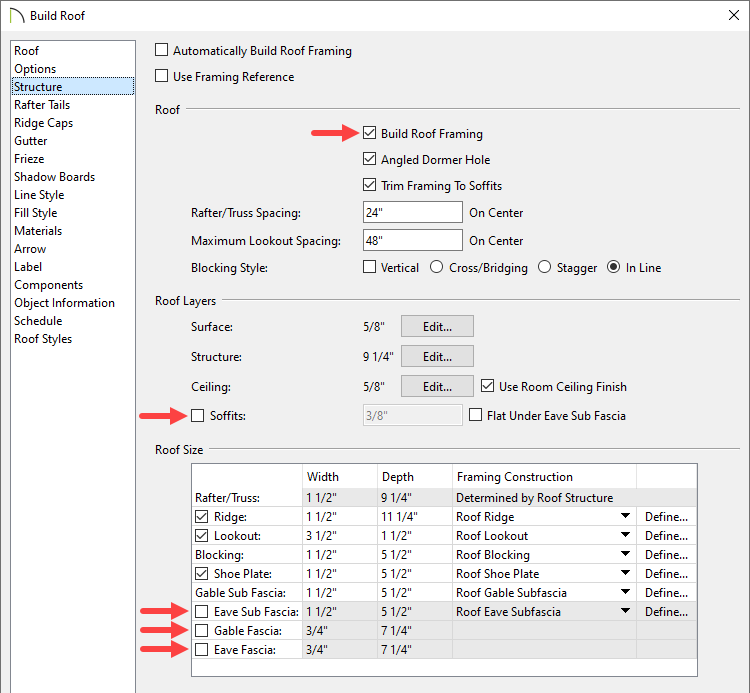Click Ridge width cell 1 1/2"

click(x=340, y=517)
